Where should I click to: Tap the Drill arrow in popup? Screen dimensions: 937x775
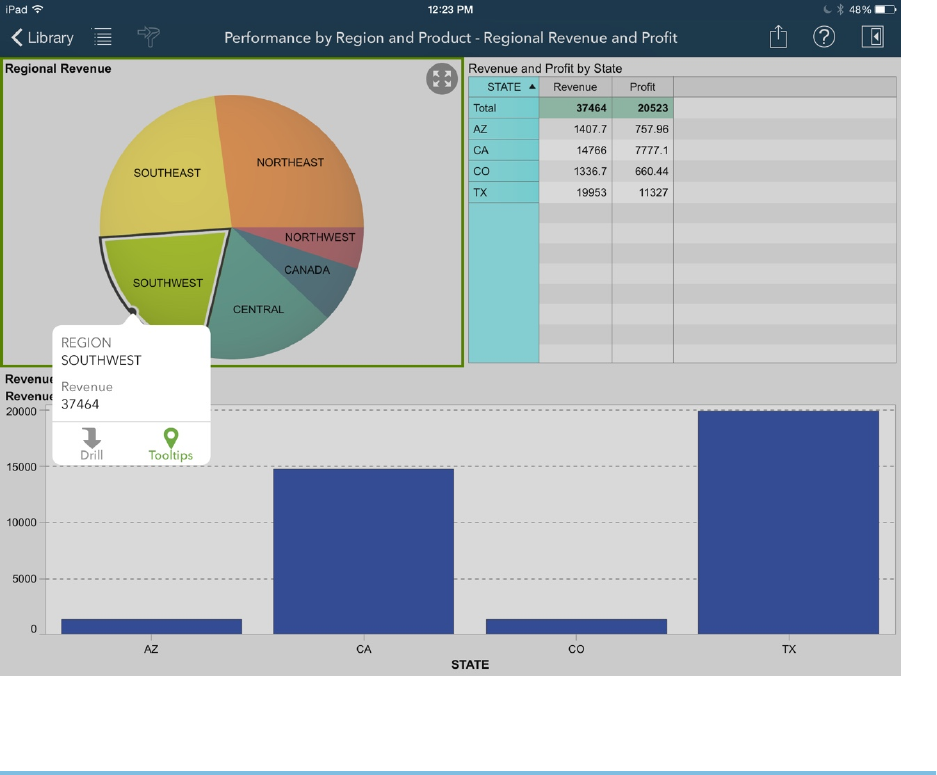92,444
